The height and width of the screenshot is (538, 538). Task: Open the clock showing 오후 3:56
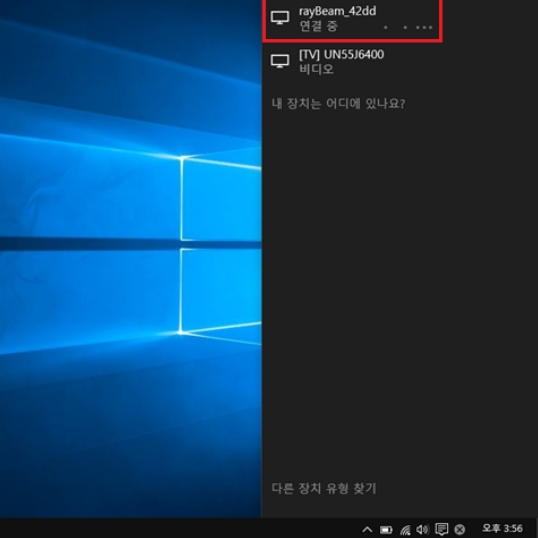[502, 528]
